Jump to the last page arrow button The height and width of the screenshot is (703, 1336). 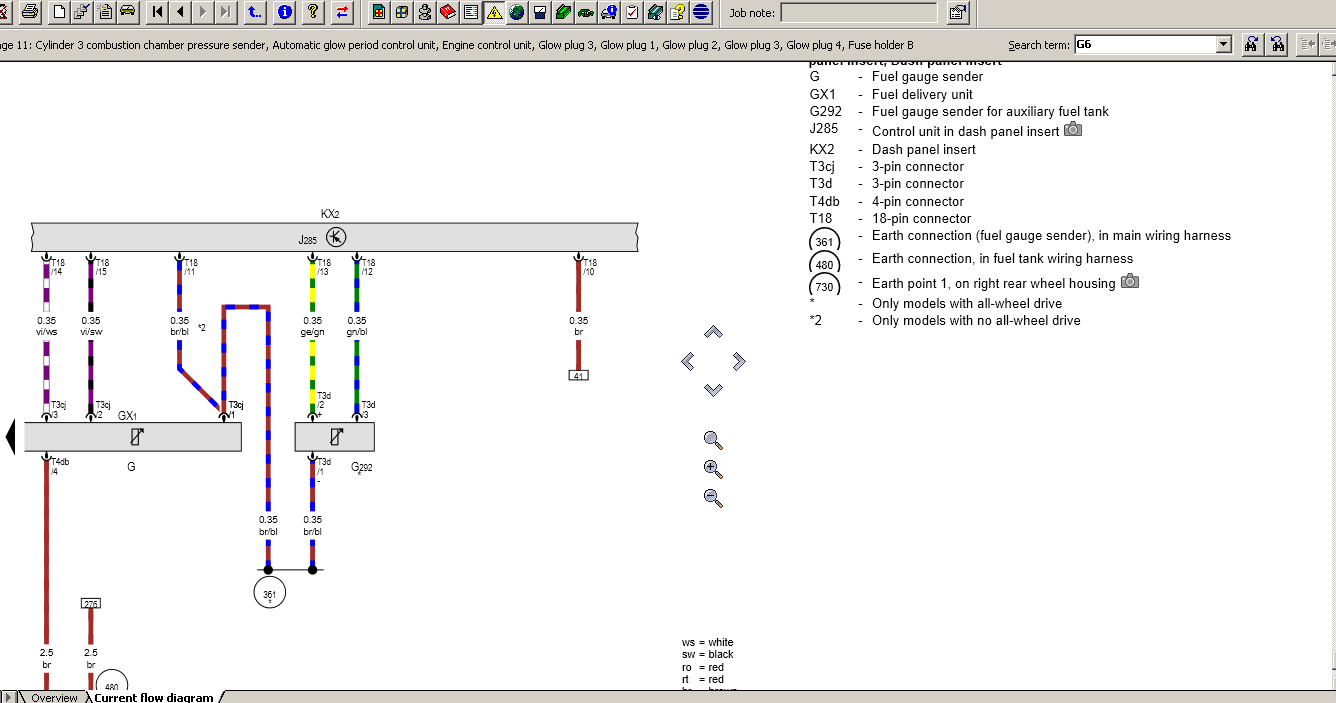226,12
